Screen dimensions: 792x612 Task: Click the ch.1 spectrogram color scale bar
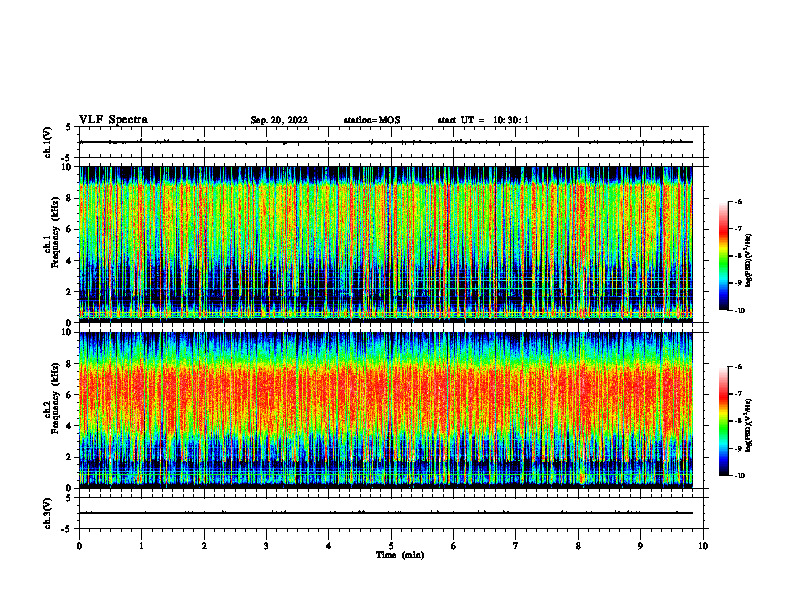click(x=723, y=256)
